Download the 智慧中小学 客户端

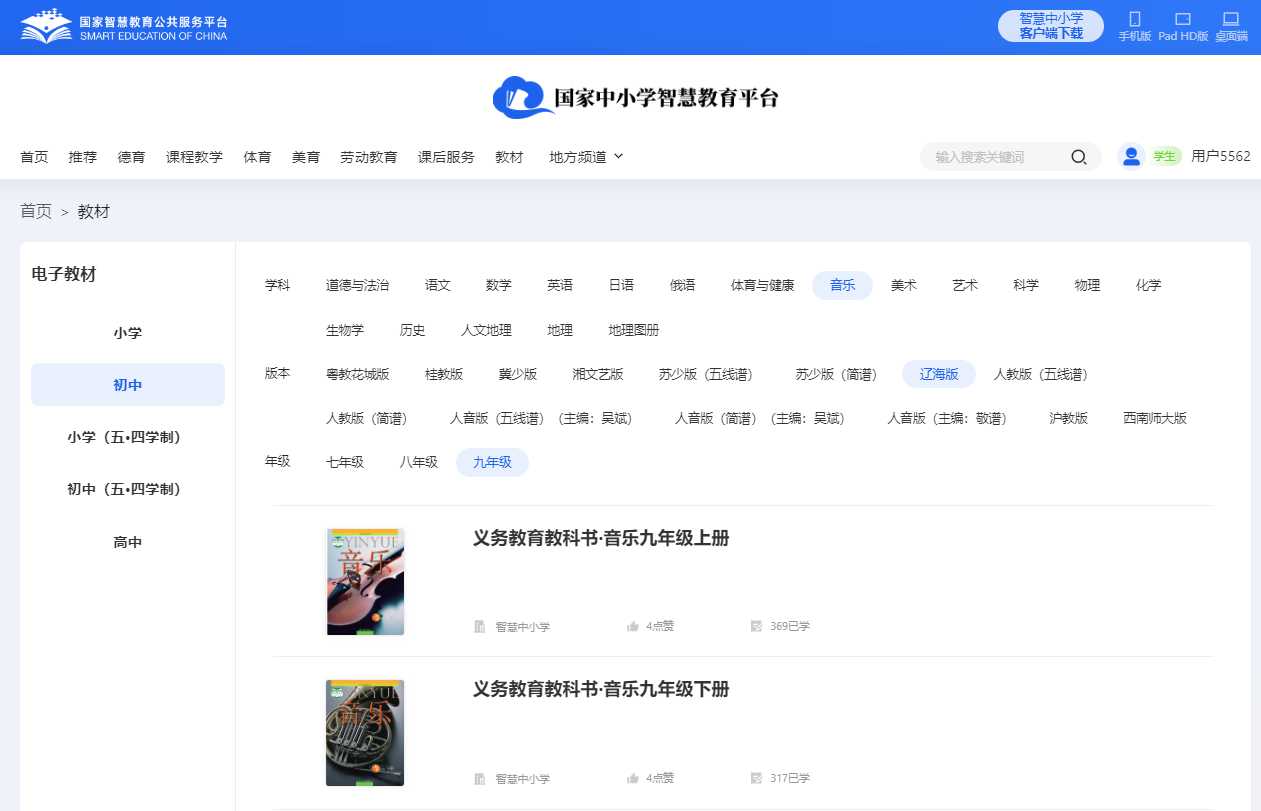[1051, 26]
